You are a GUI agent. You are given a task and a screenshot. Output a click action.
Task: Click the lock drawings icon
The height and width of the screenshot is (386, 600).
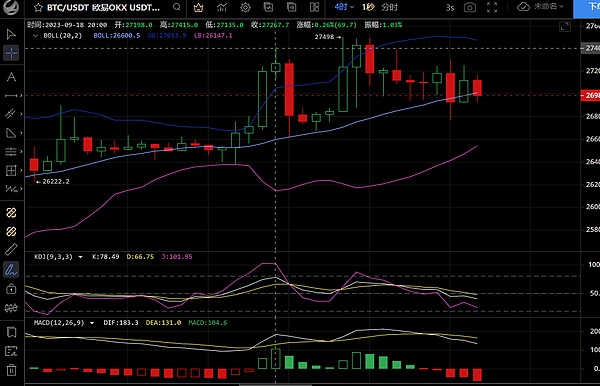pyautogui.click(x=11, y=289)
